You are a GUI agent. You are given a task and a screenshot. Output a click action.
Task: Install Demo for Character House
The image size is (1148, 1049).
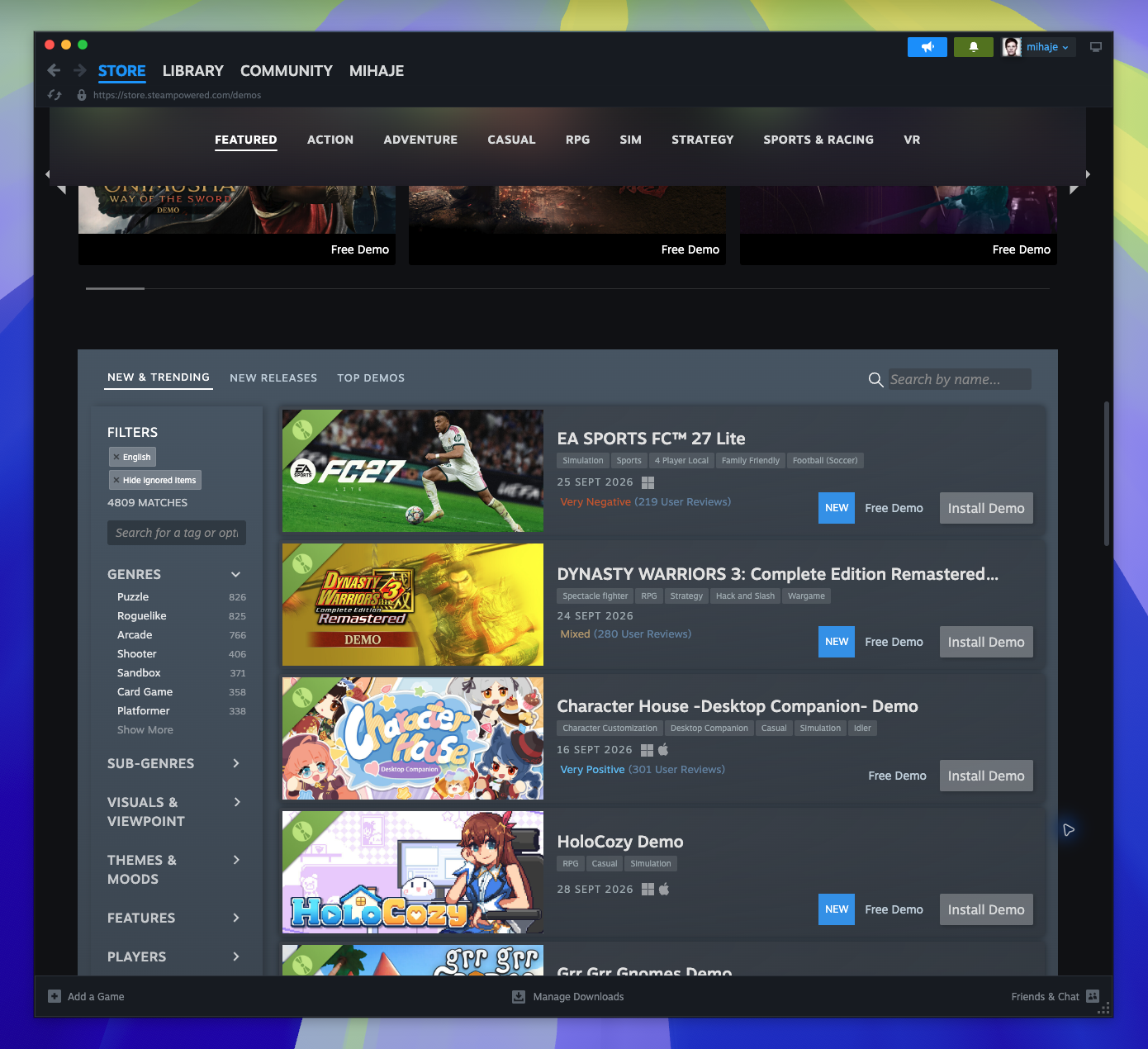986,776
